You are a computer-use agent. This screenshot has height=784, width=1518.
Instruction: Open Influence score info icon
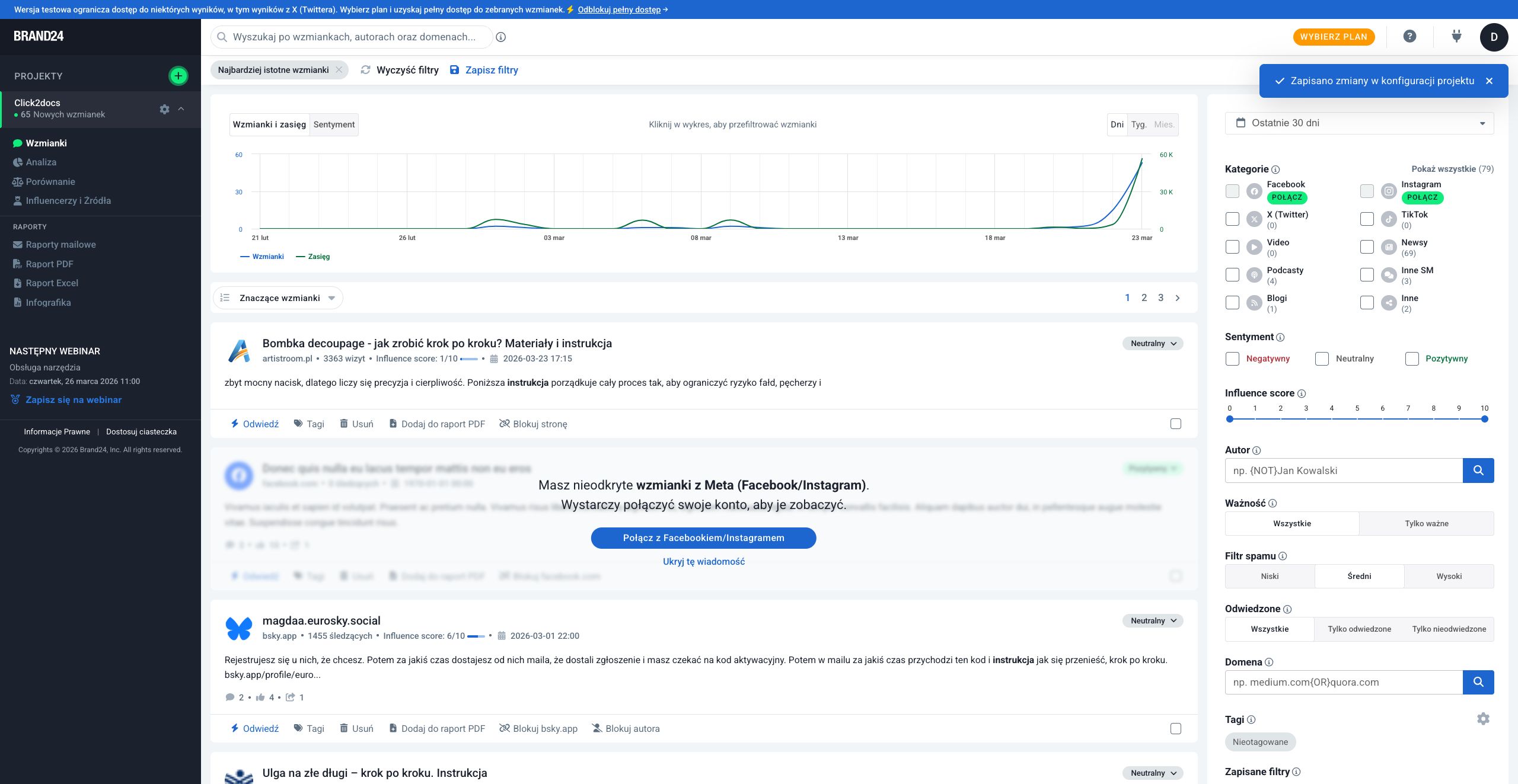pos(1302,393)
